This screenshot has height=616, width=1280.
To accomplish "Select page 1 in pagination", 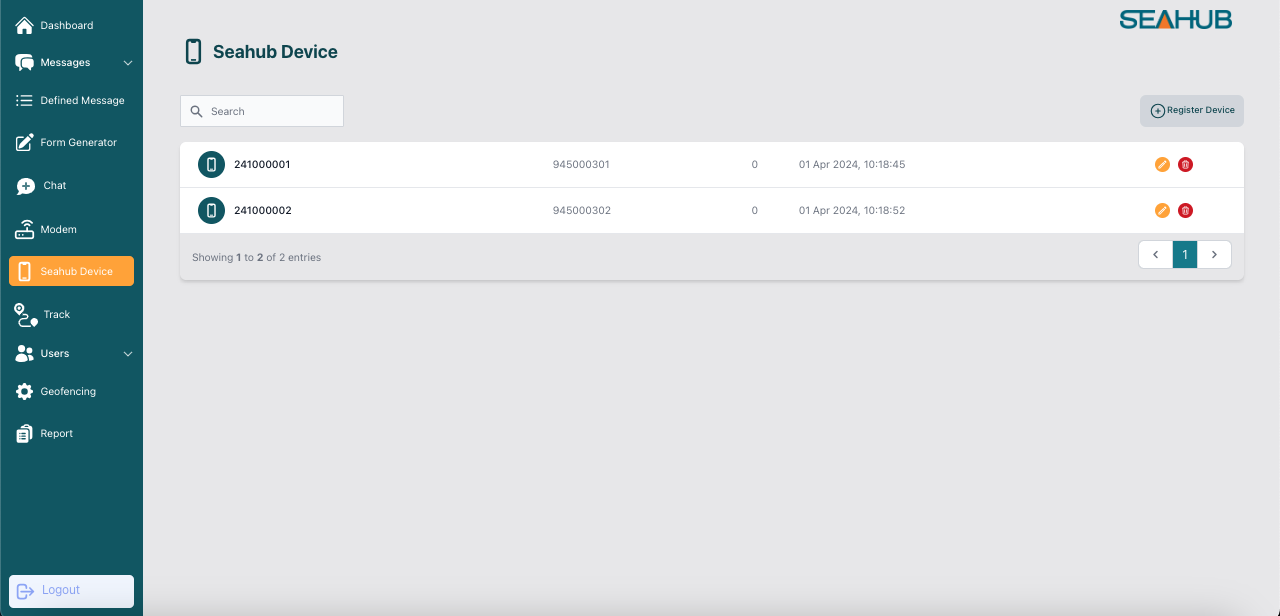I will pyautogui.click(x=1185, y=255).
